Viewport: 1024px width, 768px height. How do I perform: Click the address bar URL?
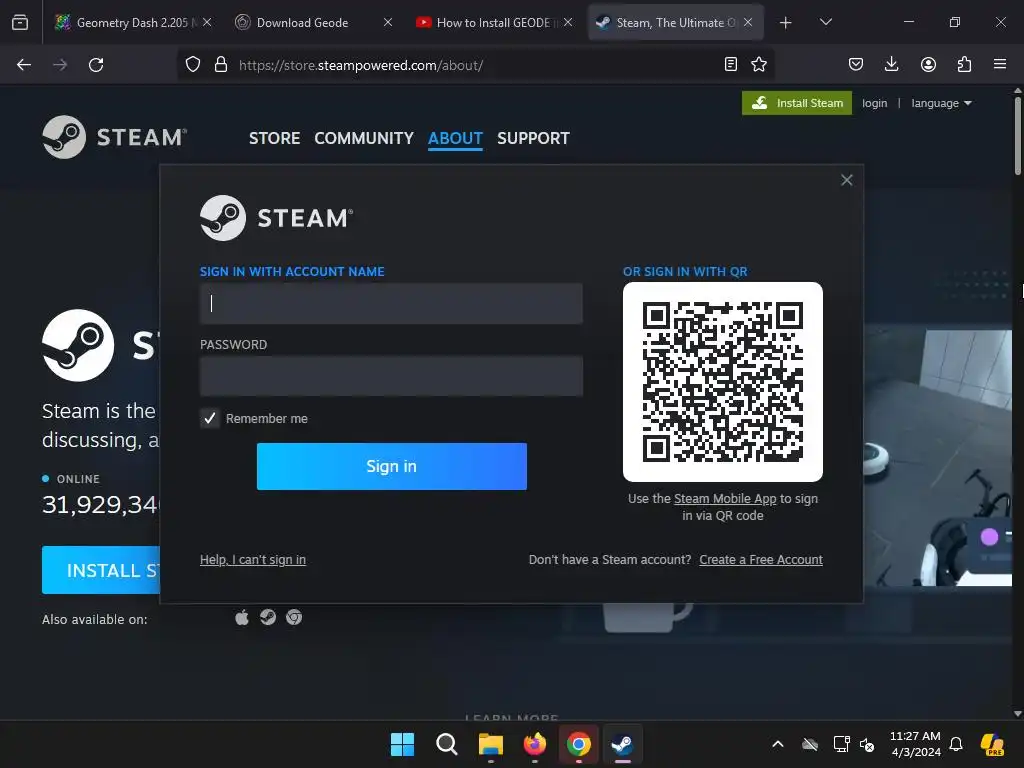click(x=360, y=65)
